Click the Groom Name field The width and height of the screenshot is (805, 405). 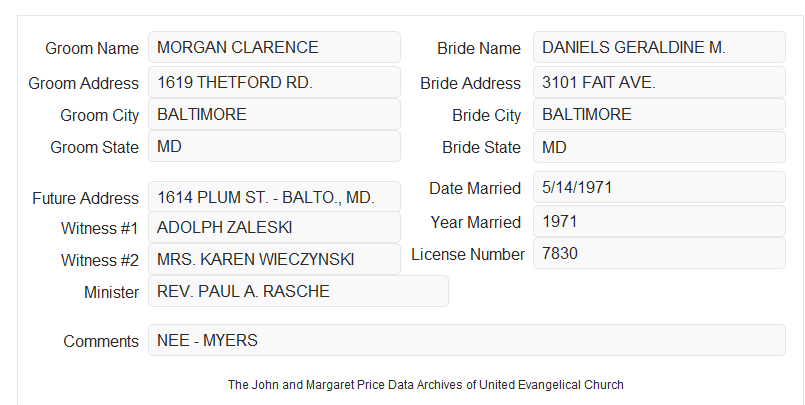[274, 47]
